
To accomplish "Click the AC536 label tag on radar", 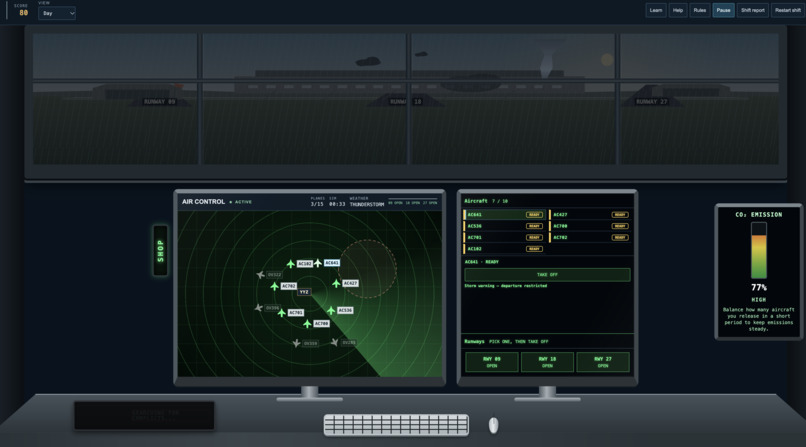I will click(x=345, y=310).
